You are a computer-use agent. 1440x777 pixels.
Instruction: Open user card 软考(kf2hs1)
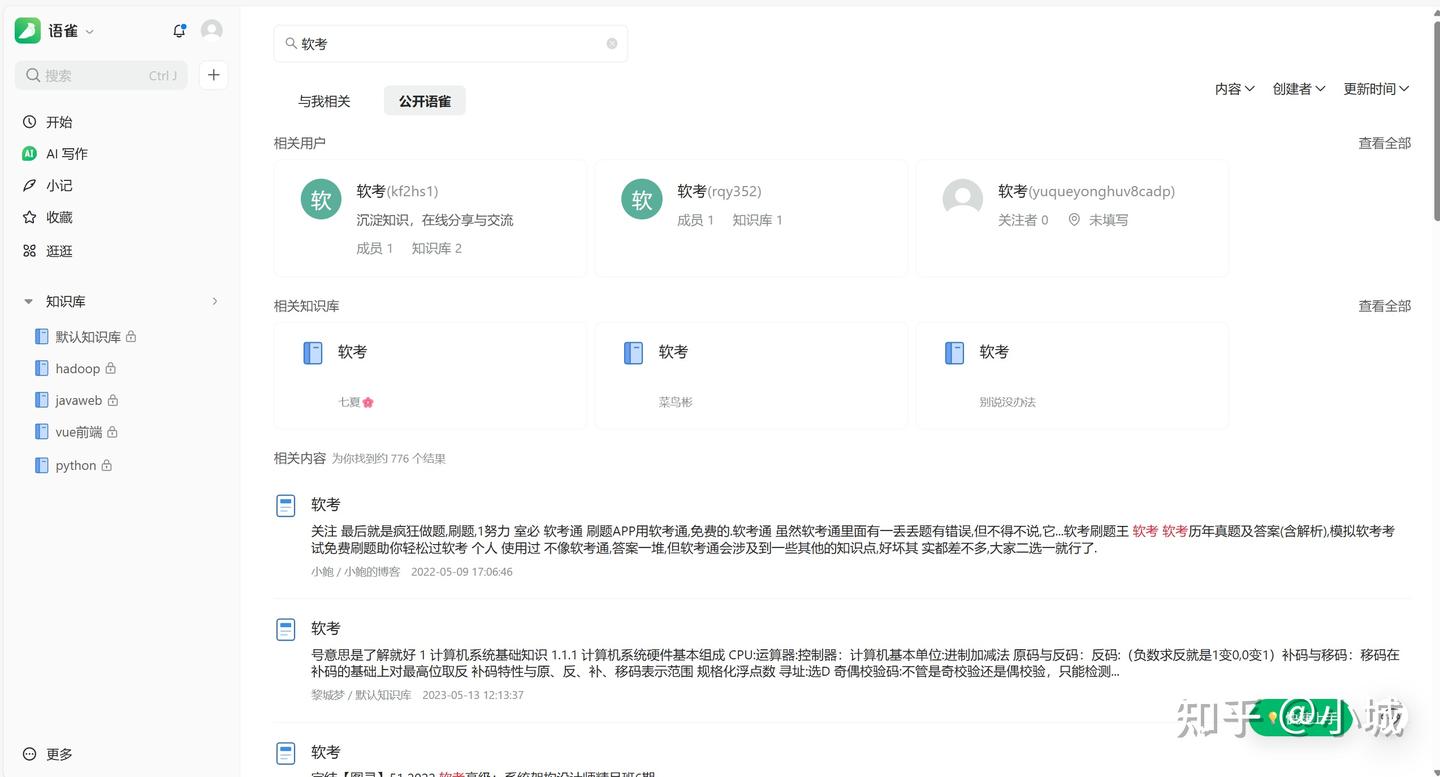click(x=430, y=218)
